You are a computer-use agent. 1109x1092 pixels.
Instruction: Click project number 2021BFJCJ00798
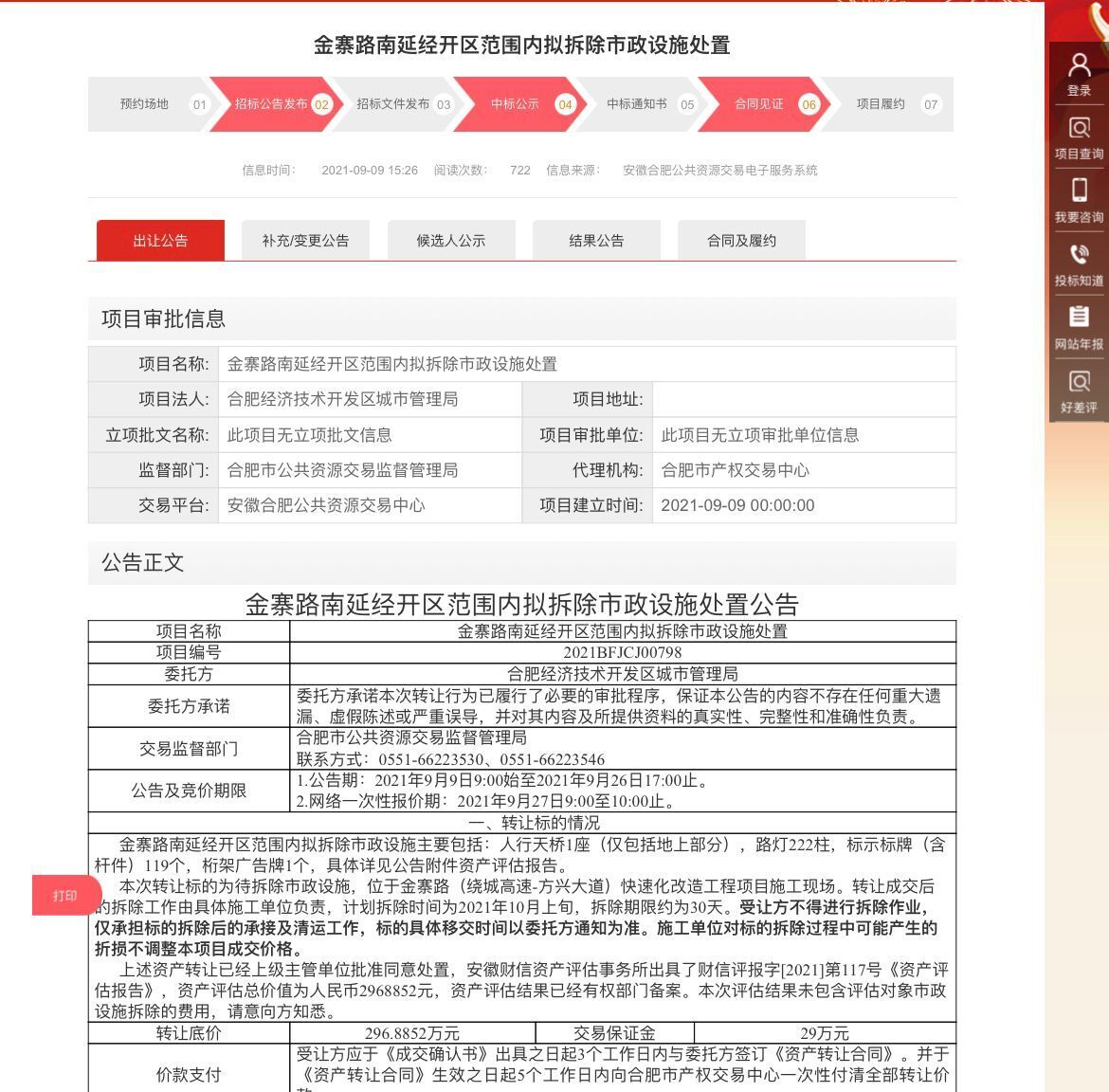623,652
